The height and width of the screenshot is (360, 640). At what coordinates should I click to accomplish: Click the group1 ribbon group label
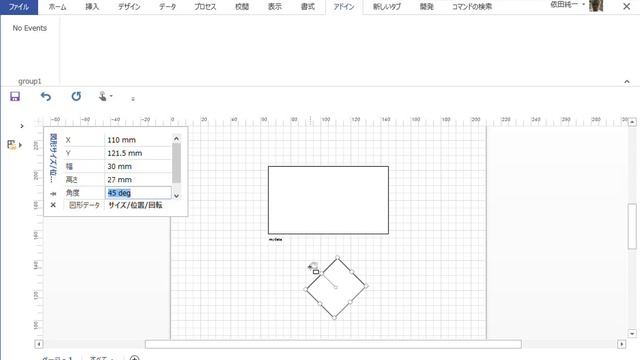pos(30,82)
